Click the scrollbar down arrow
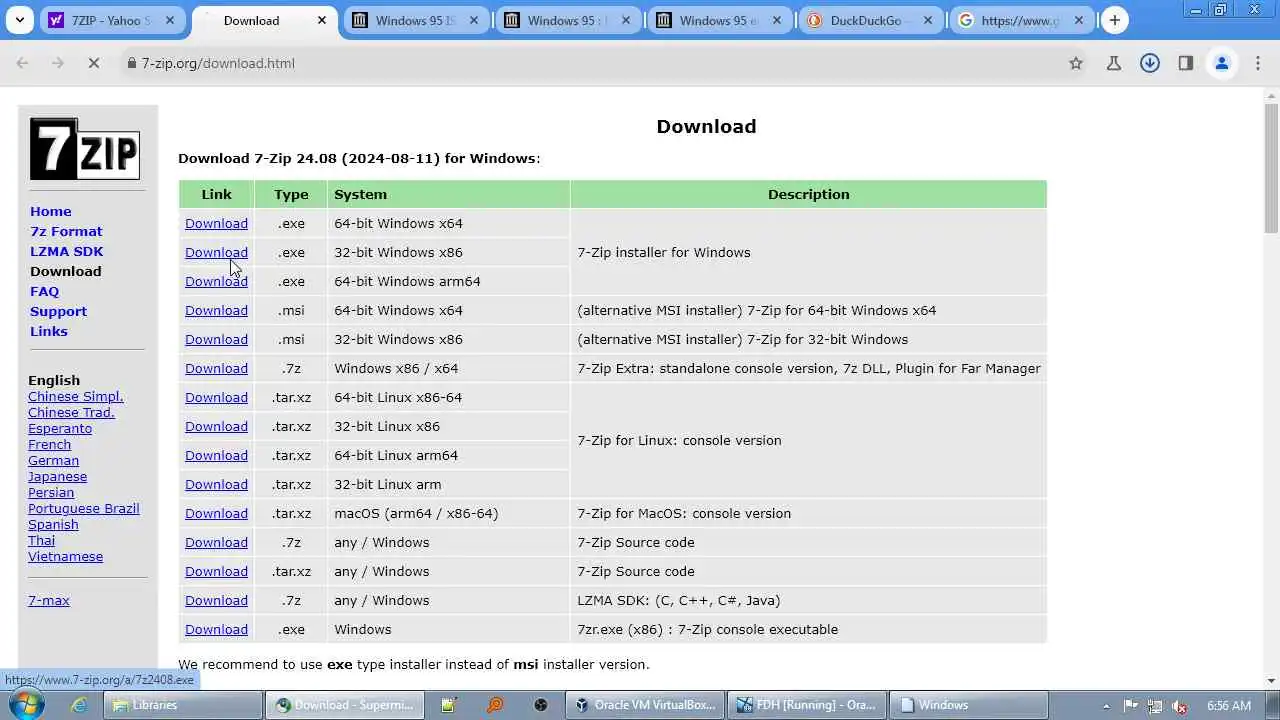This screenshot has width=1280, height=720. (x=1271, y=681)
